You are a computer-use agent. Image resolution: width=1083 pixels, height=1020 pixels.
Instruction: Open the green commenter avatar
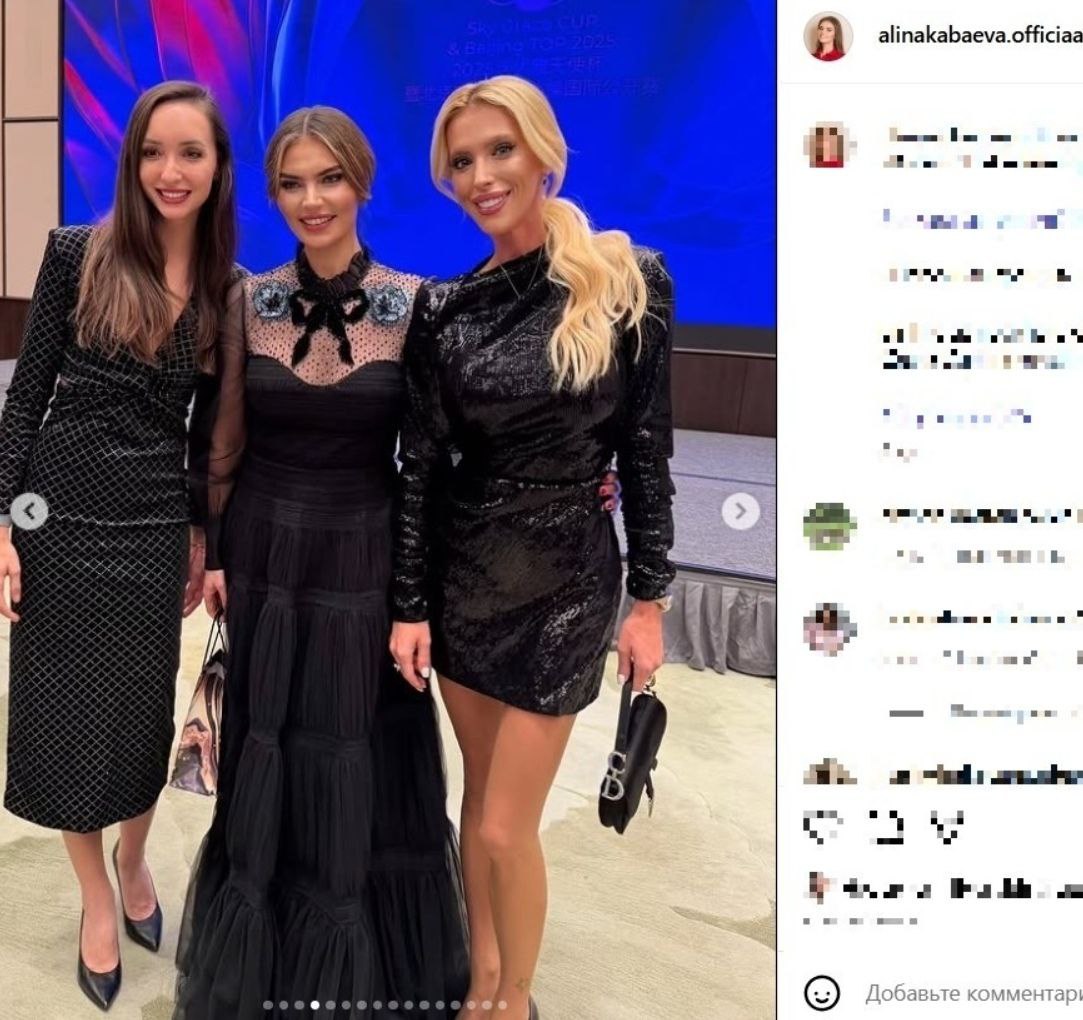[x=830, y=527]
